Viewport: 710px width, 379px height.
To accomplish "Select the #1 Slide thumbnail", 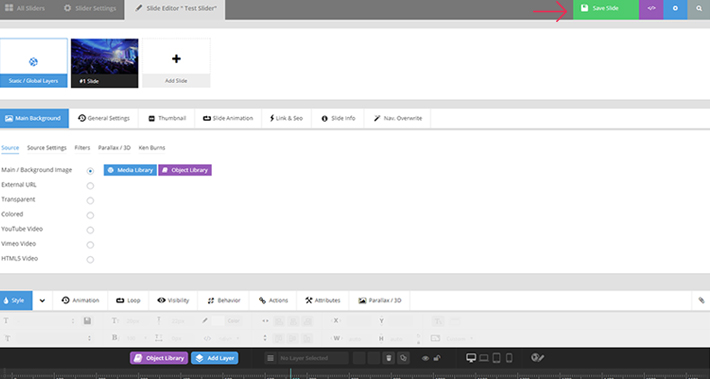I will [105, 63].
